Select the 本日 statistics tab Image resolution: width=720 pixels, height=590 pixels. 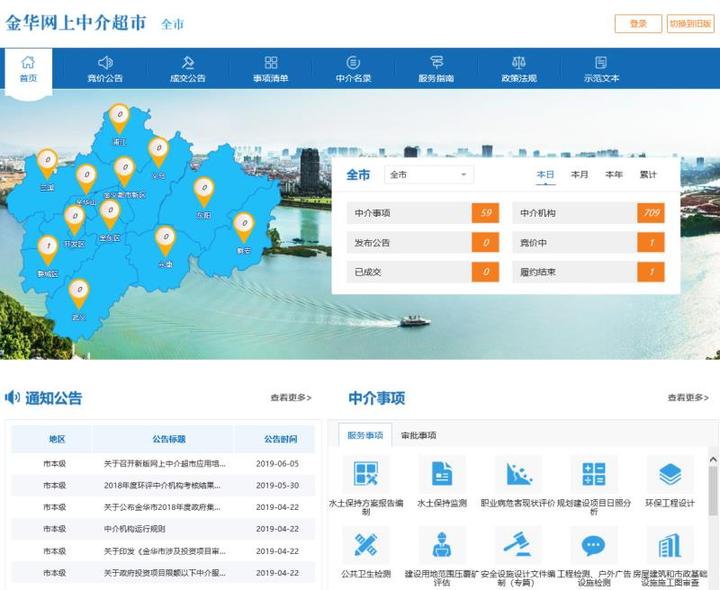click(x=546, y=175)
